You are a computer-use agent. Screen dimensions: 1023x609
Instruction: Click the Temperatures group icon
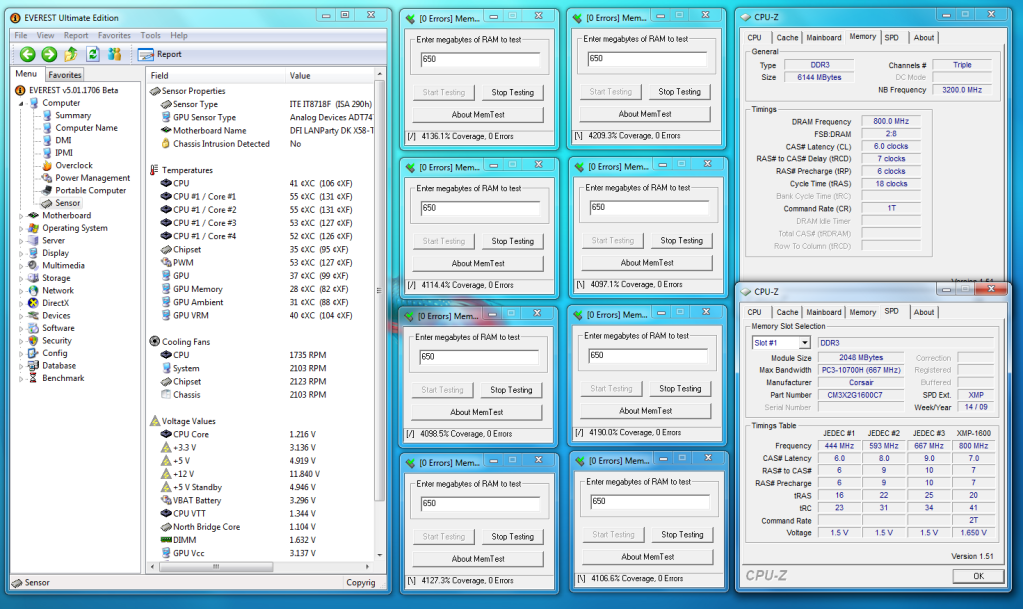[155, 170]
